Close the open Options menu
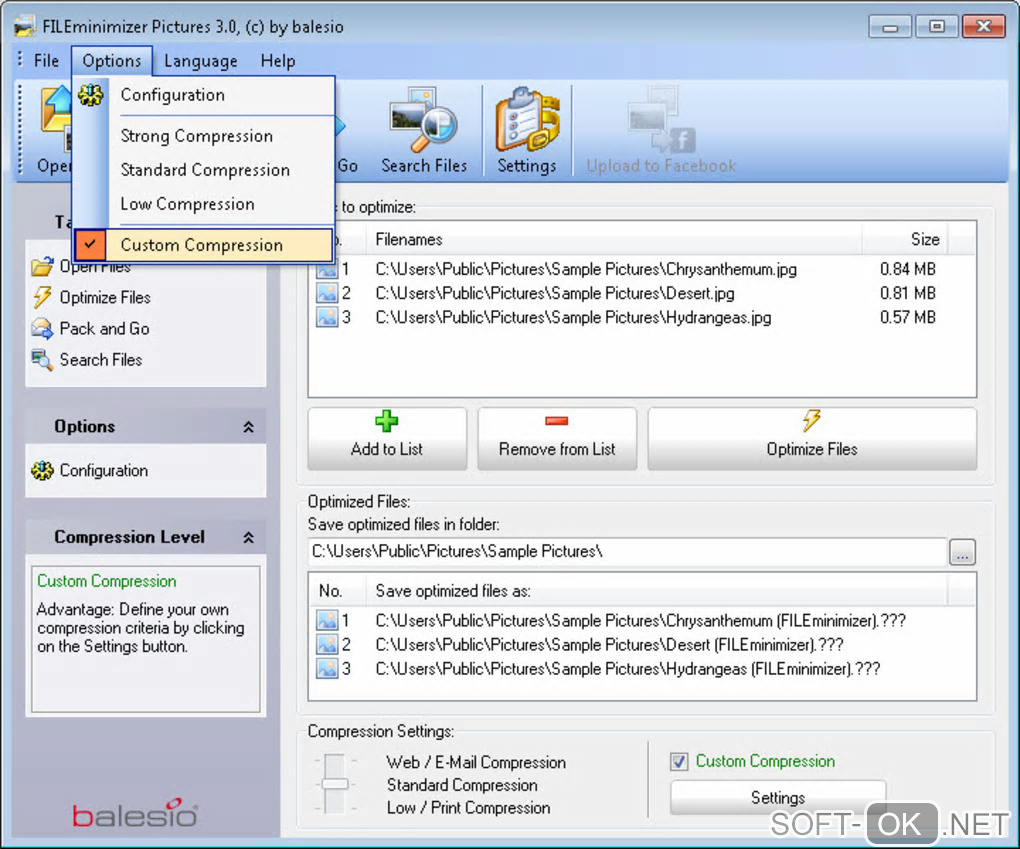Screen dimensions: 1020x849 [x=112, y=61]
